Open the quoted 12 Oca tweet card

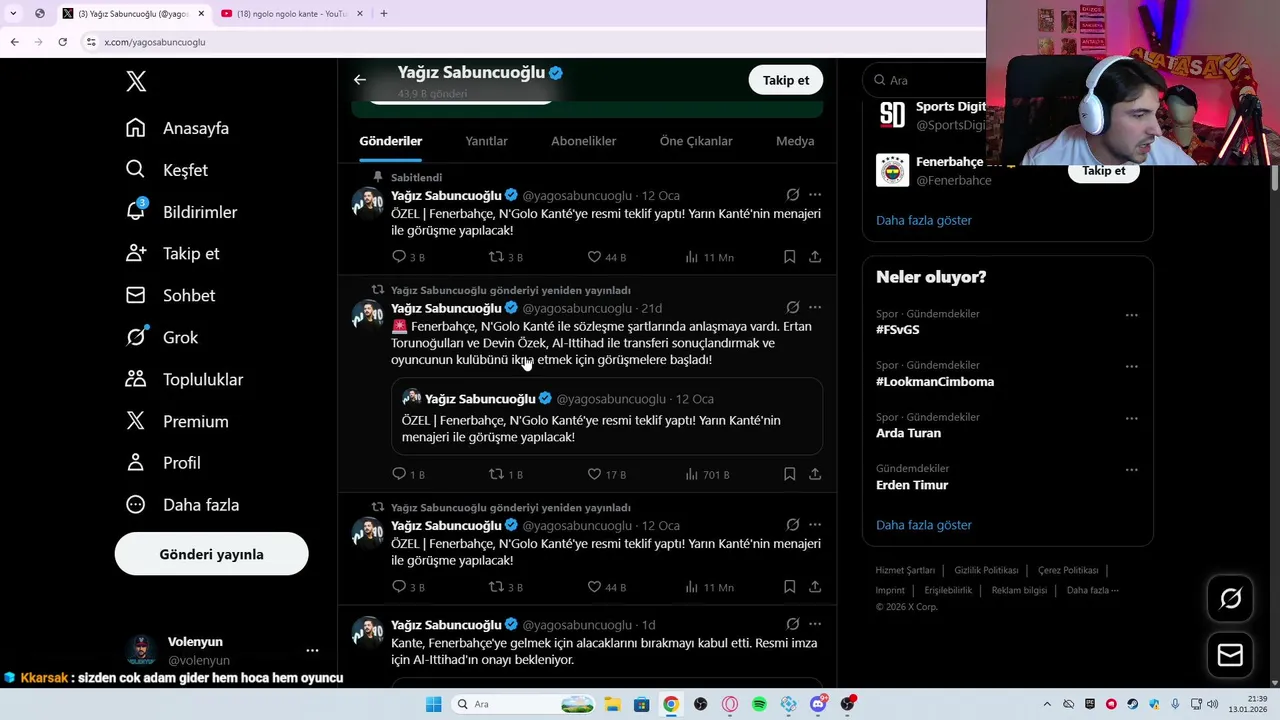[607, 417]
